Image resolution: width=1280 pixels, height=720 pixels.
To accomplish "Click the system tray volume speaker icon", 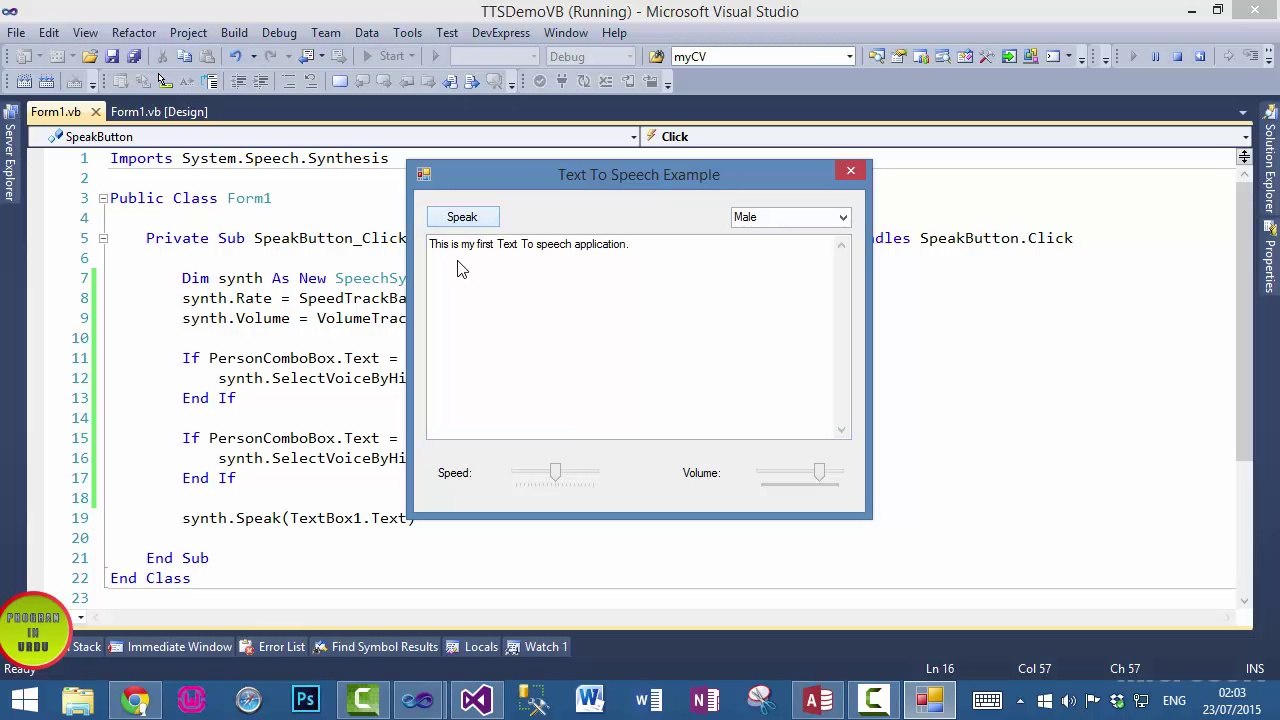I will point(1069,701).
